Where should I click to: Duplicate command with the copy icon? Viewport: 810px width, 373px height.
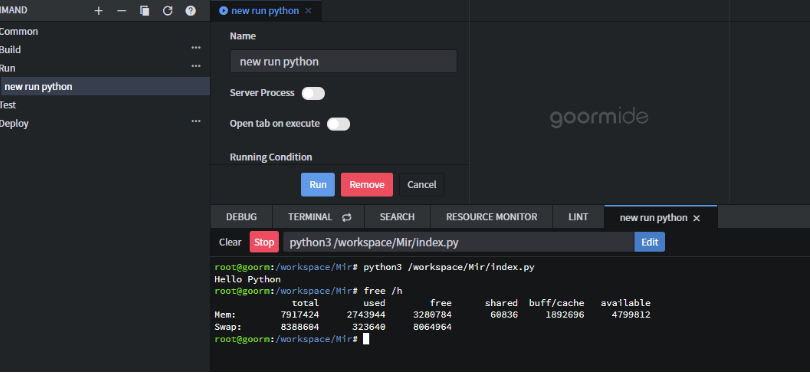pos(145,11)
